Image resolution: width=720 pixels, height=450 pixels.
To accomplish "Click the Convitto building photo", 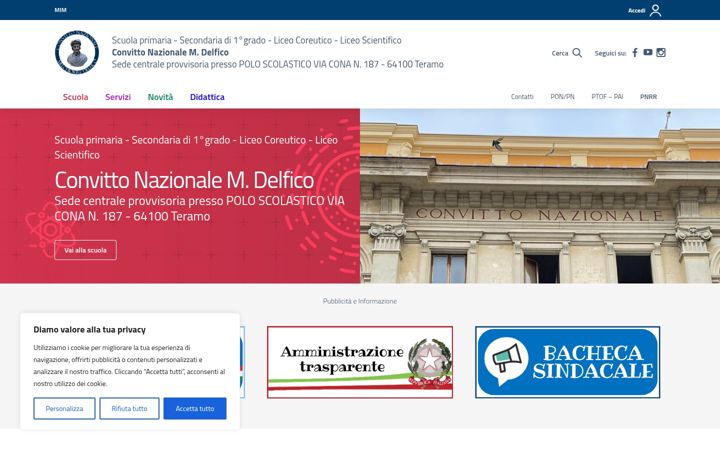I will click(540, 196).
